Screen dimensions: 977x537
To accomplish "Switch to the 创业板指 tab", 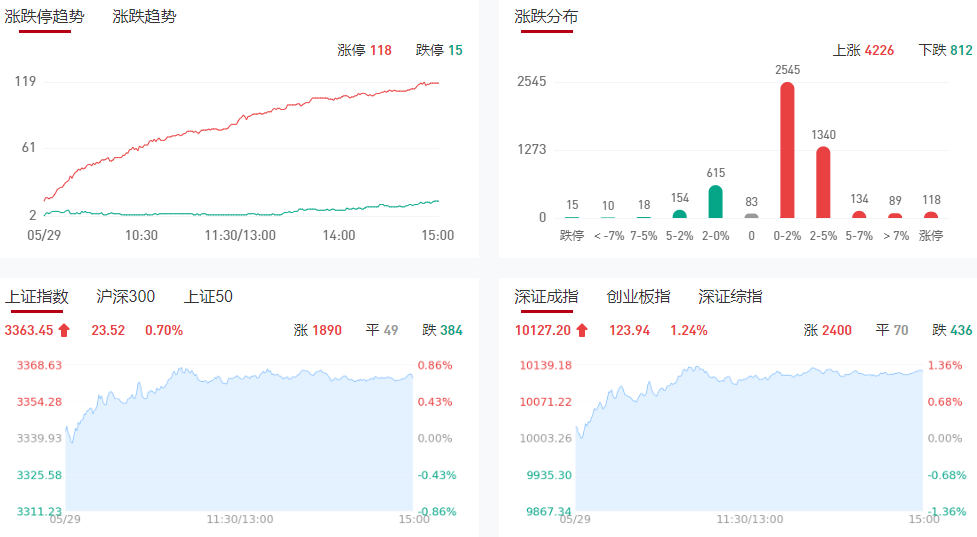I will 638,296.
